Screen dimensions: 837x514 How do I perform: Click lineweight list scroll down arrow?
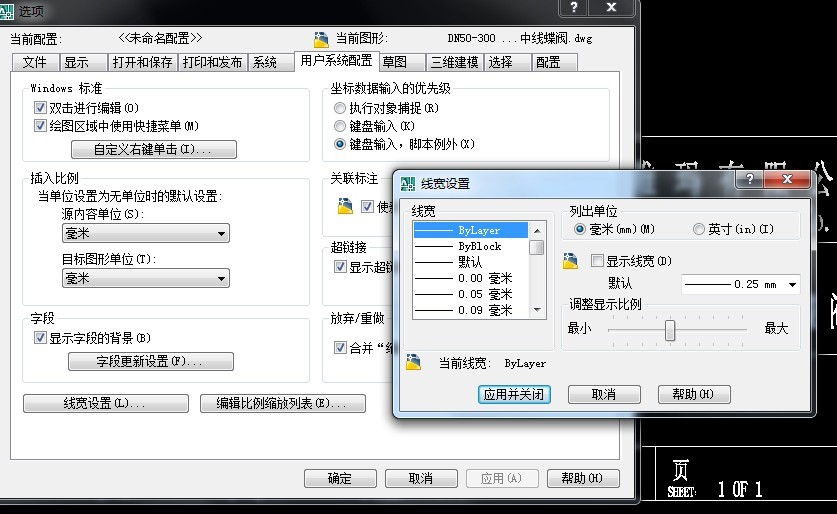[537, 310]
